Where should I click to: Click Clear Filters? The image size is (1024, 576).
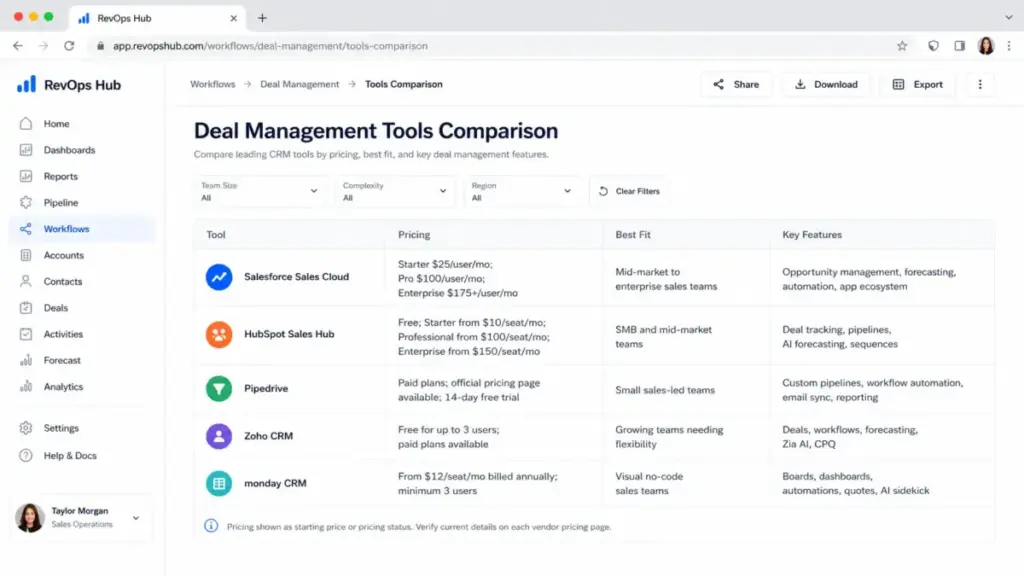point(629,191)
